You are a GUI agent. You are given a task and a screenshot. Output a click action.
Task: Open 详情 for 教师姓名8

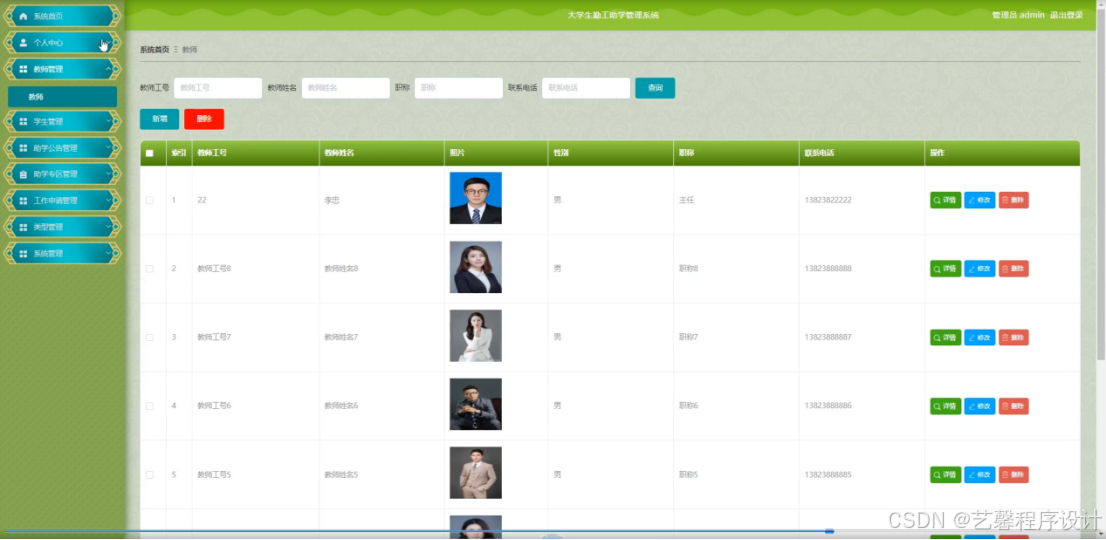pyautogui.click(x=945, y=269)
